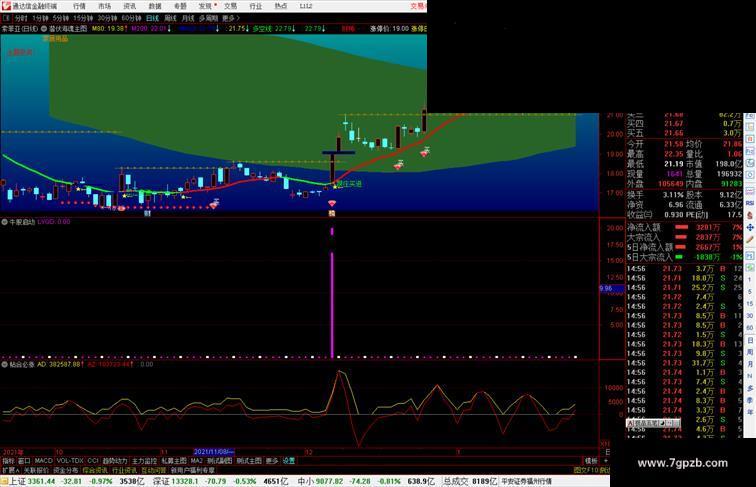This screenshot has width=756, height=487.
Task: Switch to 日 period in right sidebar
Action: click(750, 340)
